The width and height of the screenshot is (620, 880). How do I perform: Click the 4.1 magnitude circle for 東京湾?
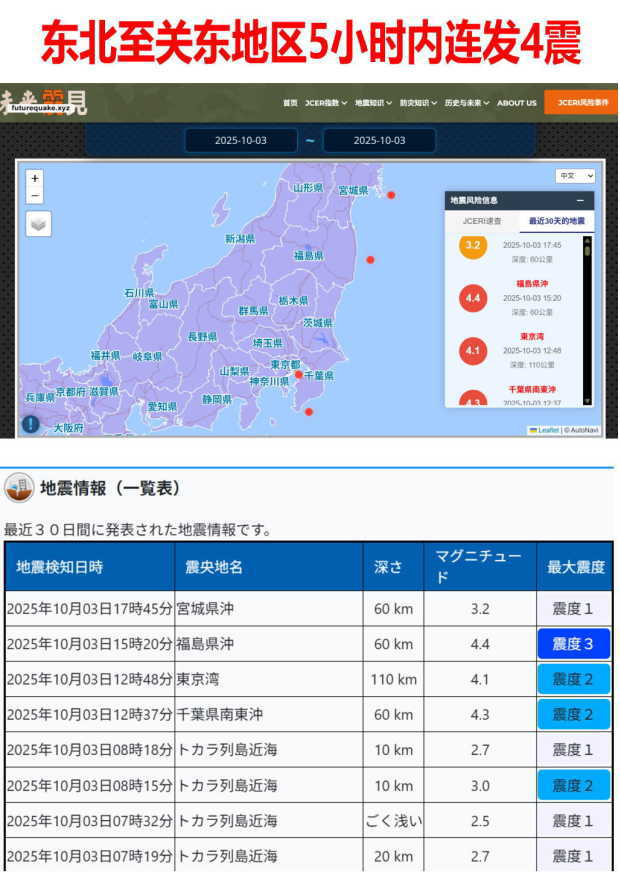(x=473, y=351)
